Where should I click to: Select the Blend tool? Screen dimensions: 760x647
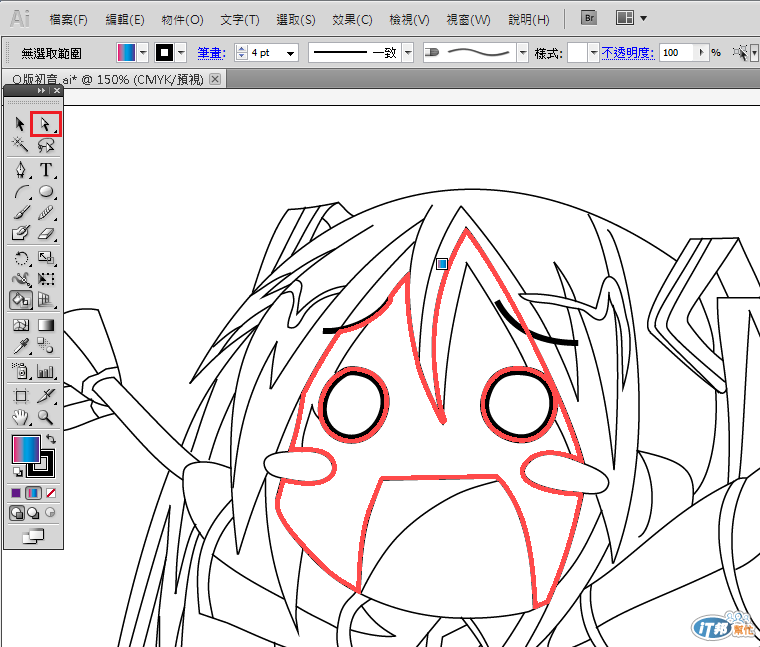[46, 346]
